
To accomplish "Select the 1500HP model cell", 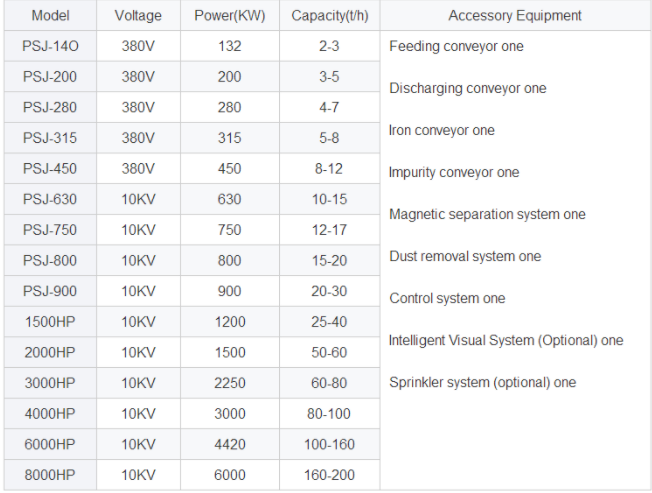I will tap(50, 322).
